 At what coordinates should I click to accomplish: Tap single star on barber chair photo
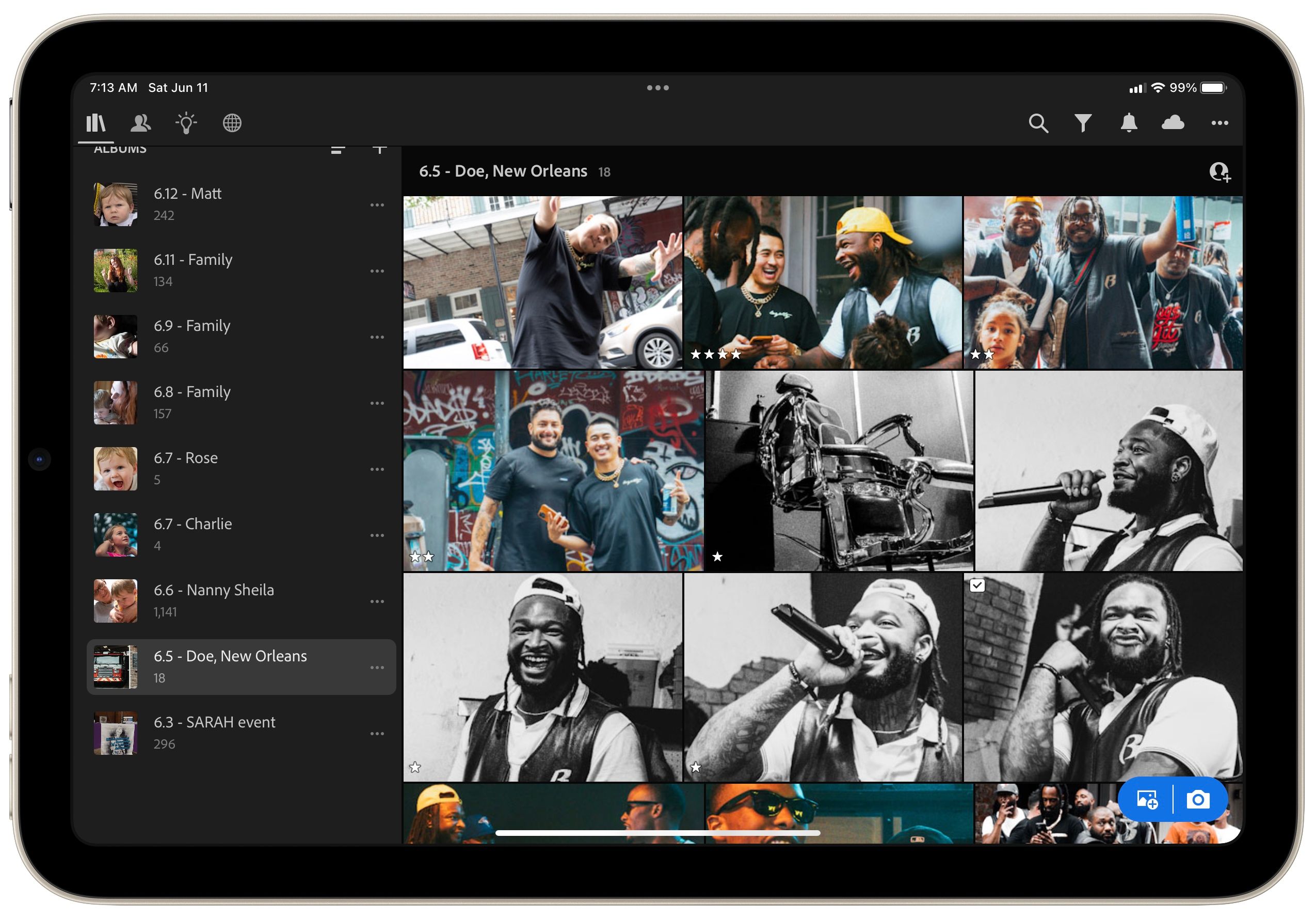(717, 557)
